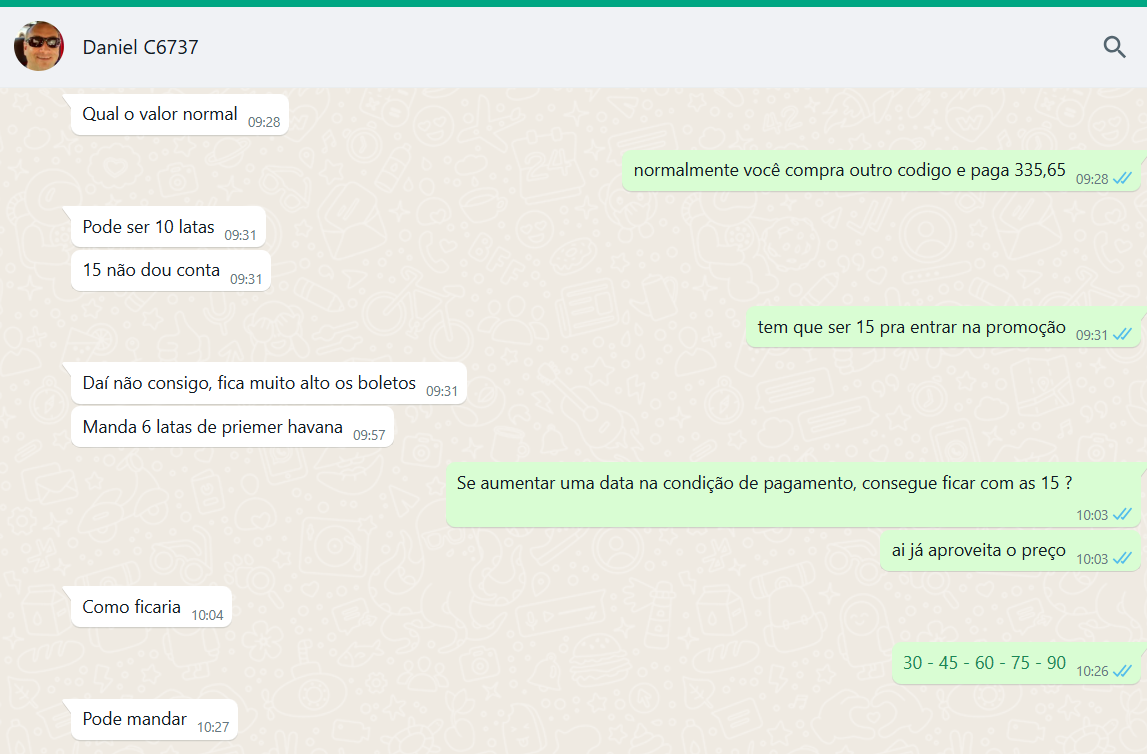The height and width of the screenshot is (754, 1147).
Task: Click blue ticks on 'Se aumentar uma data' message
Action: pos(1122,515)
